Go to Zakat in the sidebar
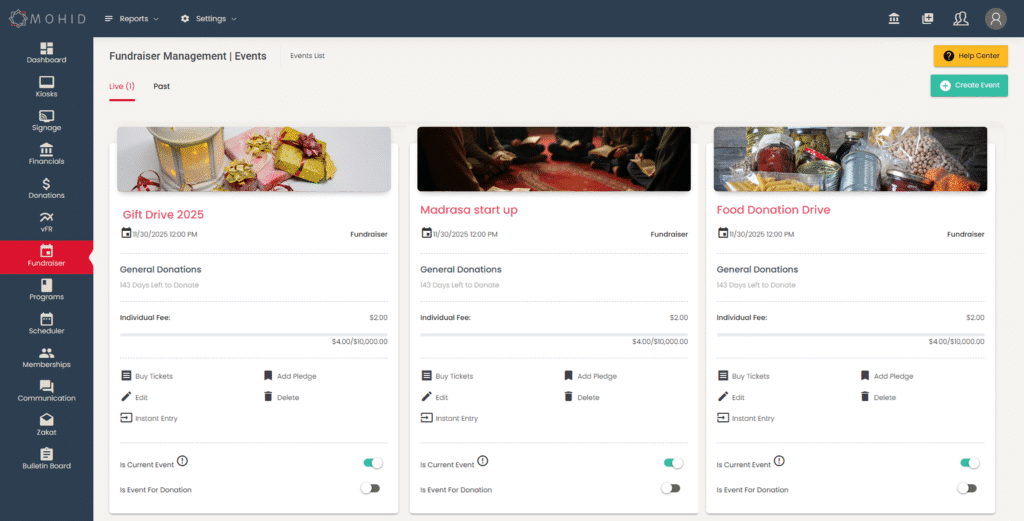 click(46, 425)
